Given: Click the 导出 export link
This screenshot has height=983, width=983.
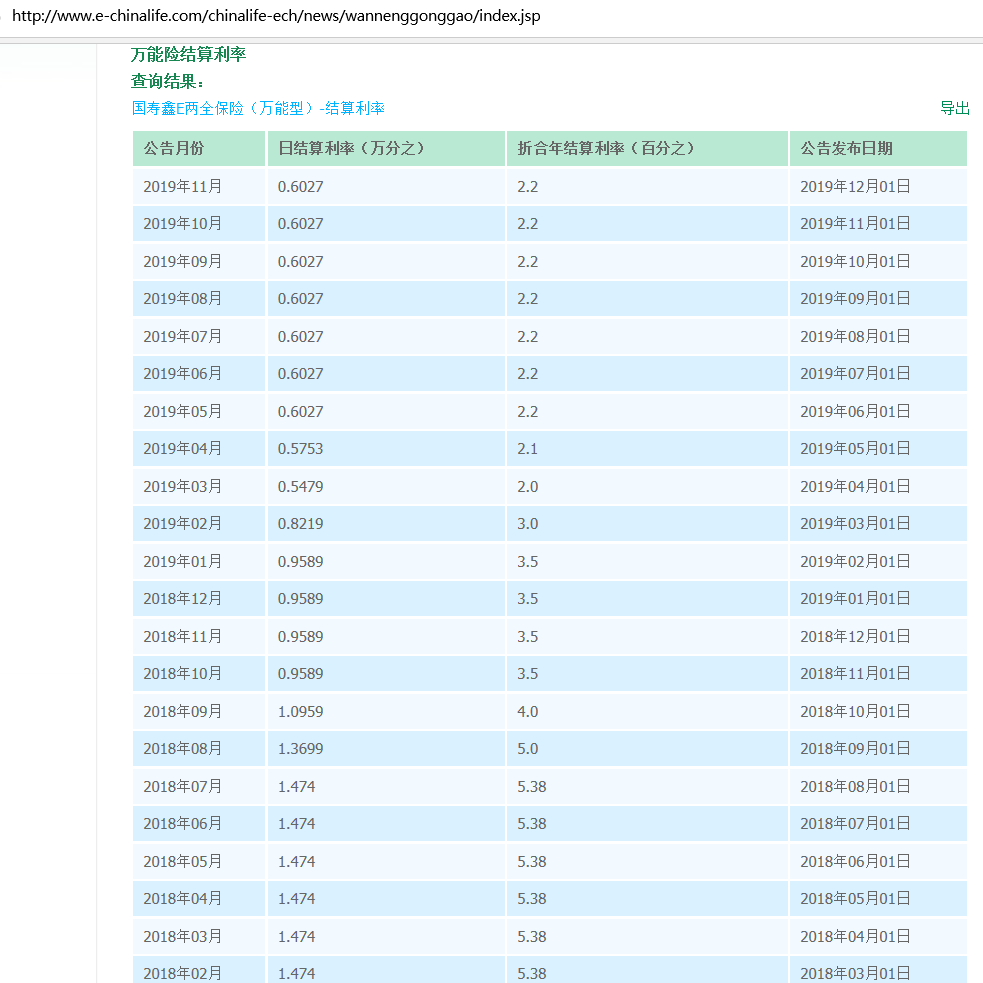Looking at the screenshot, I should tap(954, 108).
